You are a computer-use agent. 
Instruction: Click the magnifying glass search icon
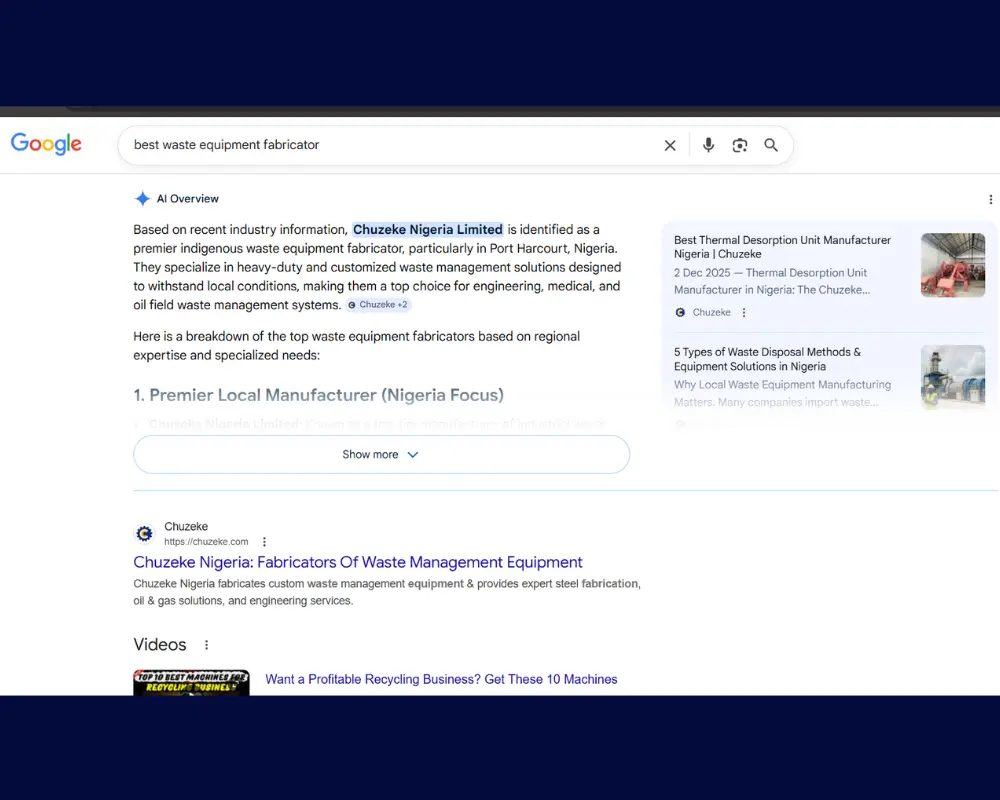click(x=771, y=145)
